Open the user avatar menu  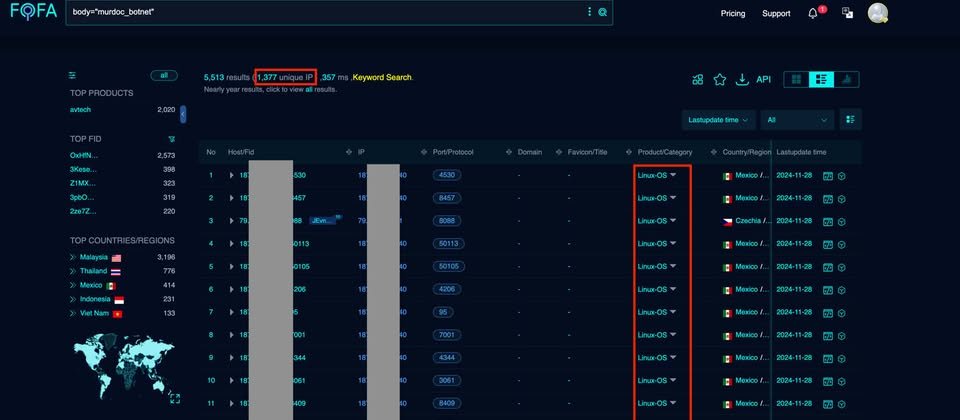click(x=877, y=13)
